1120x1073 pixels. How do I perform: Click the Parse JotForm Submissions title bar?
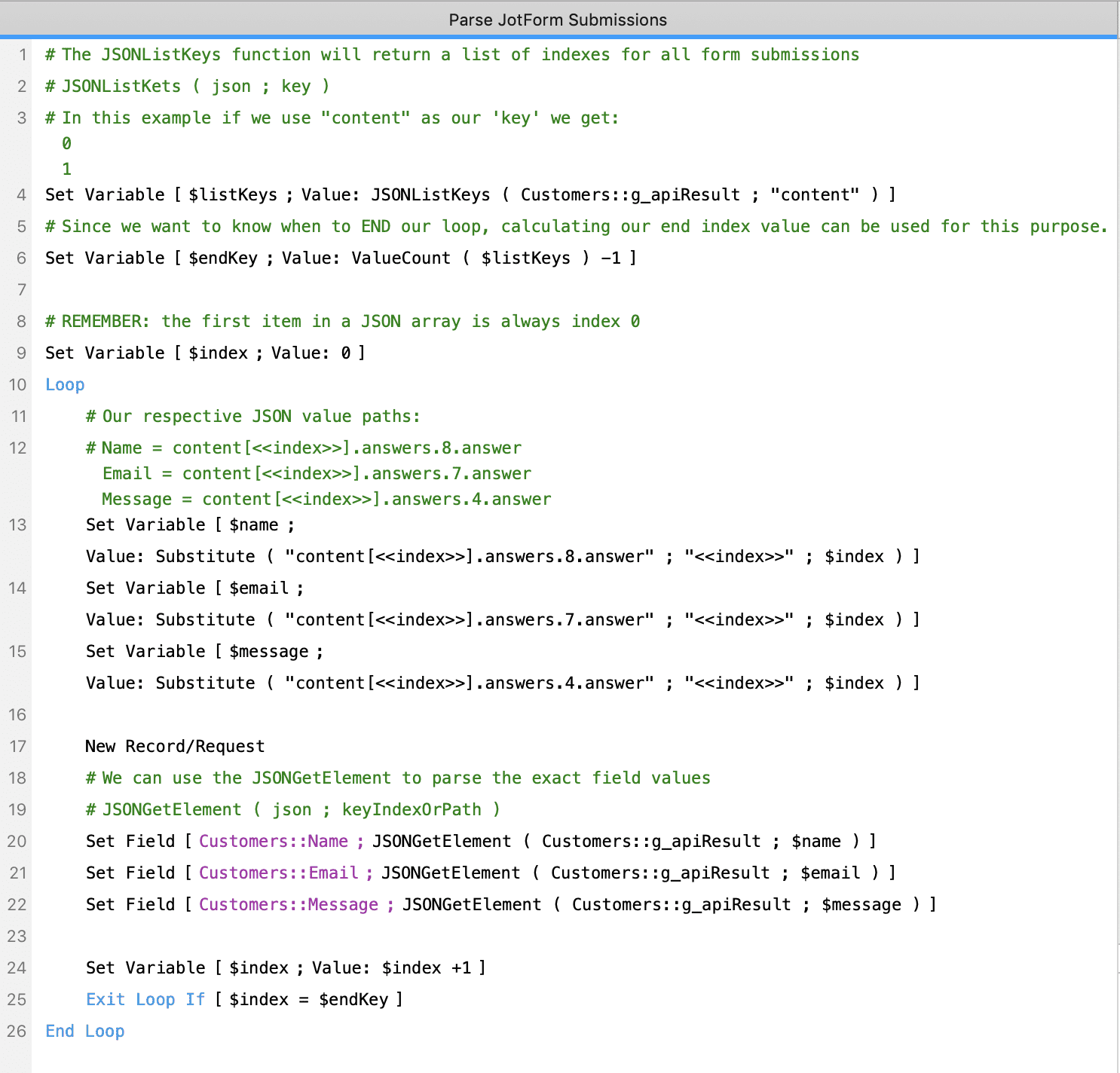click(x=558, y=20)
